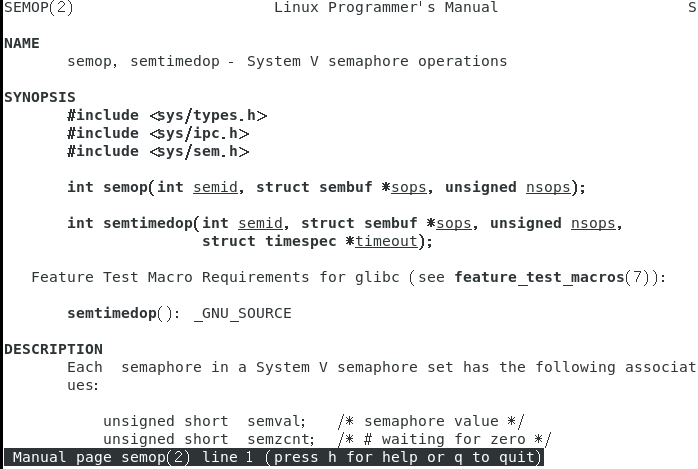
Task: Click the "System V semaphore operations" description
Action: tap(377, 62)
